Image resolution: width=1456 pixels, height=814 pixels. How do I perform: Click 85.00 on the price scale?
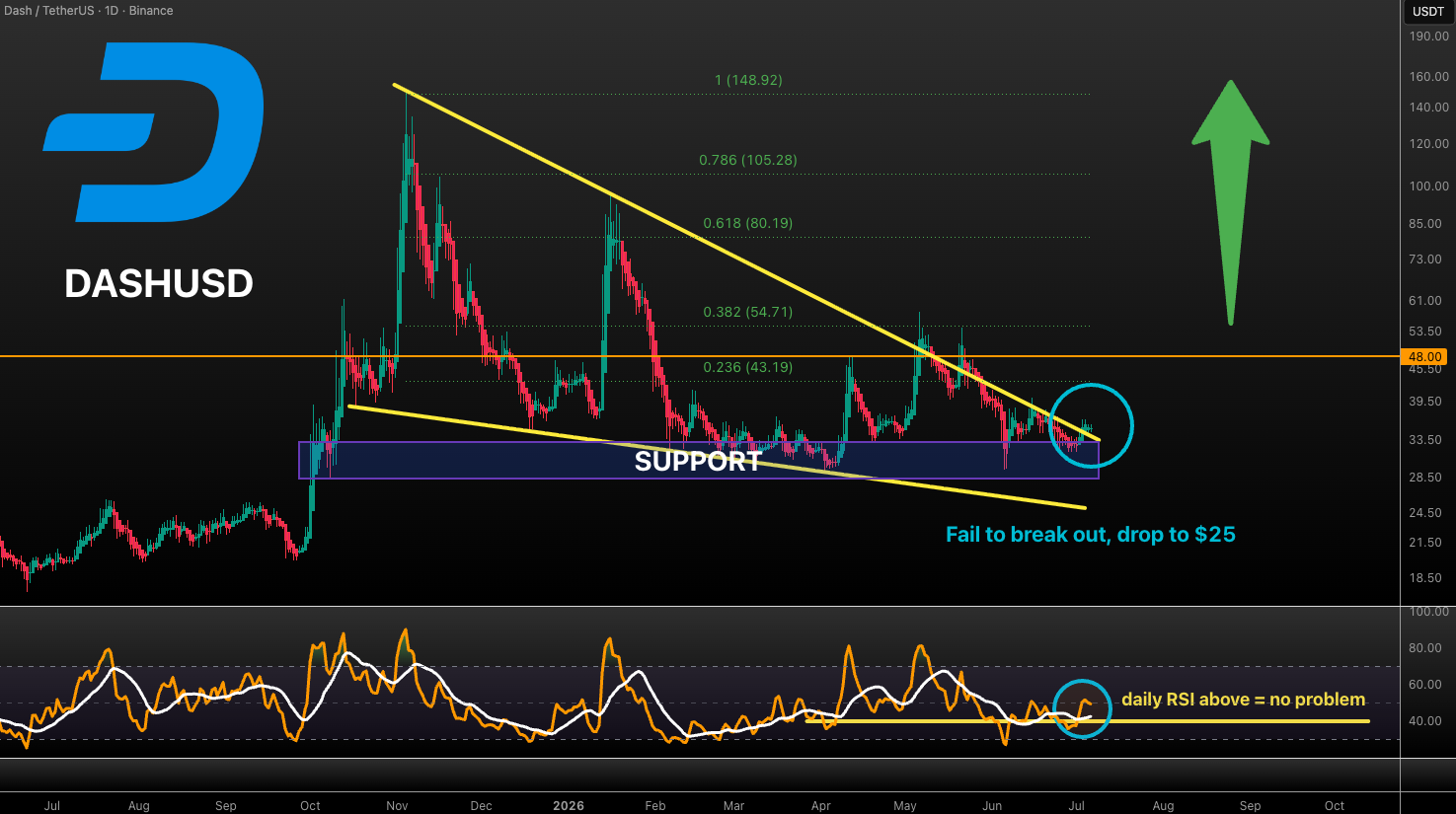(1425, 224)
